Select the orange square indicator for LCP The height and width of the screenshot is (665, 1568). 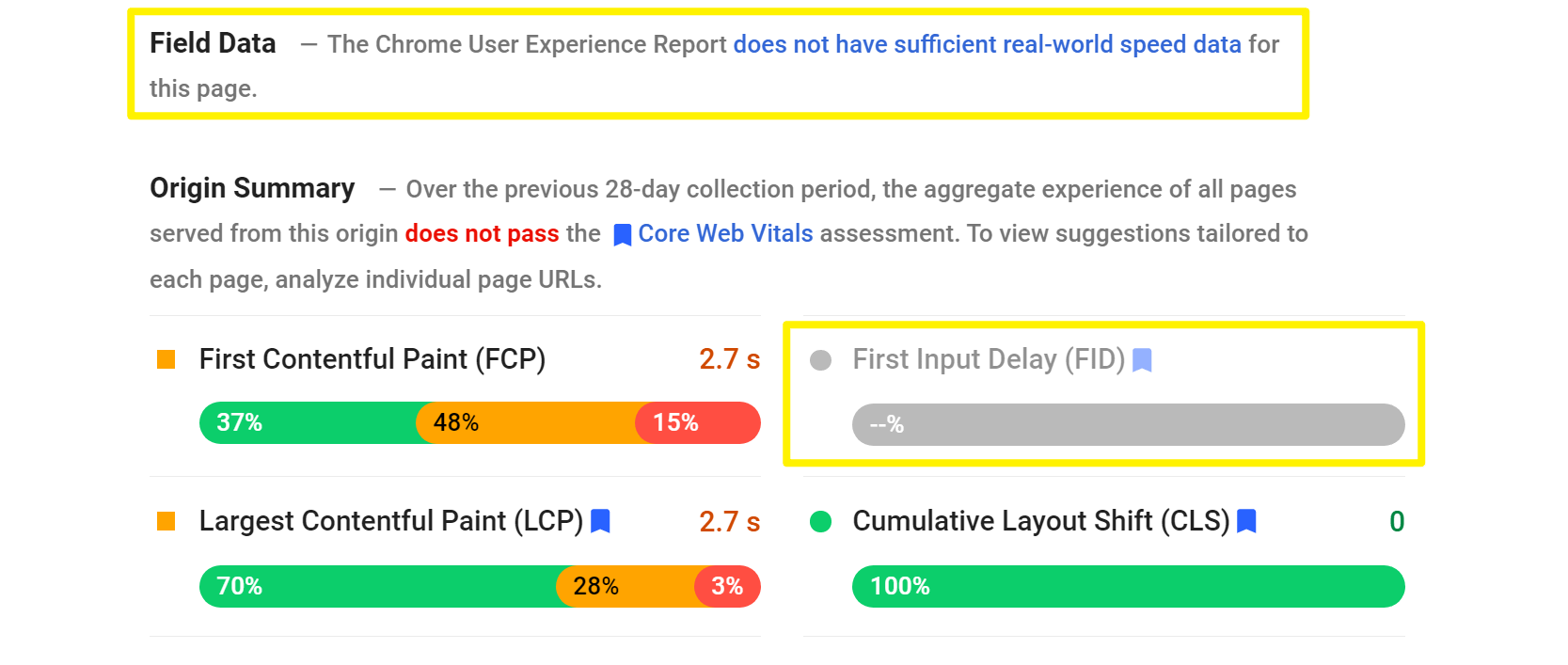coord(167,521)
